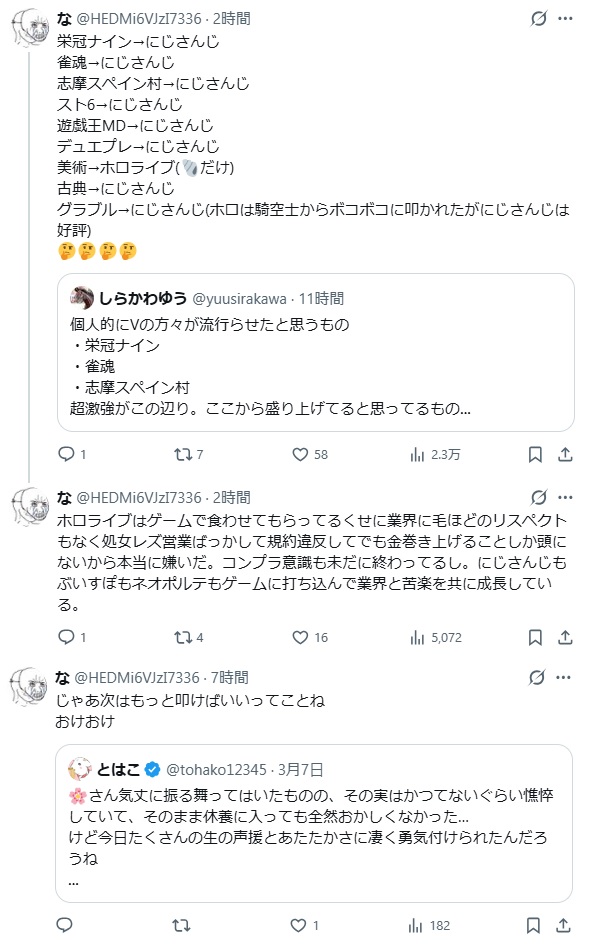This screenshot has width=616, height=951.
Task: View analytics of the 2.3万 views tweet
Action: pos(419,455)
